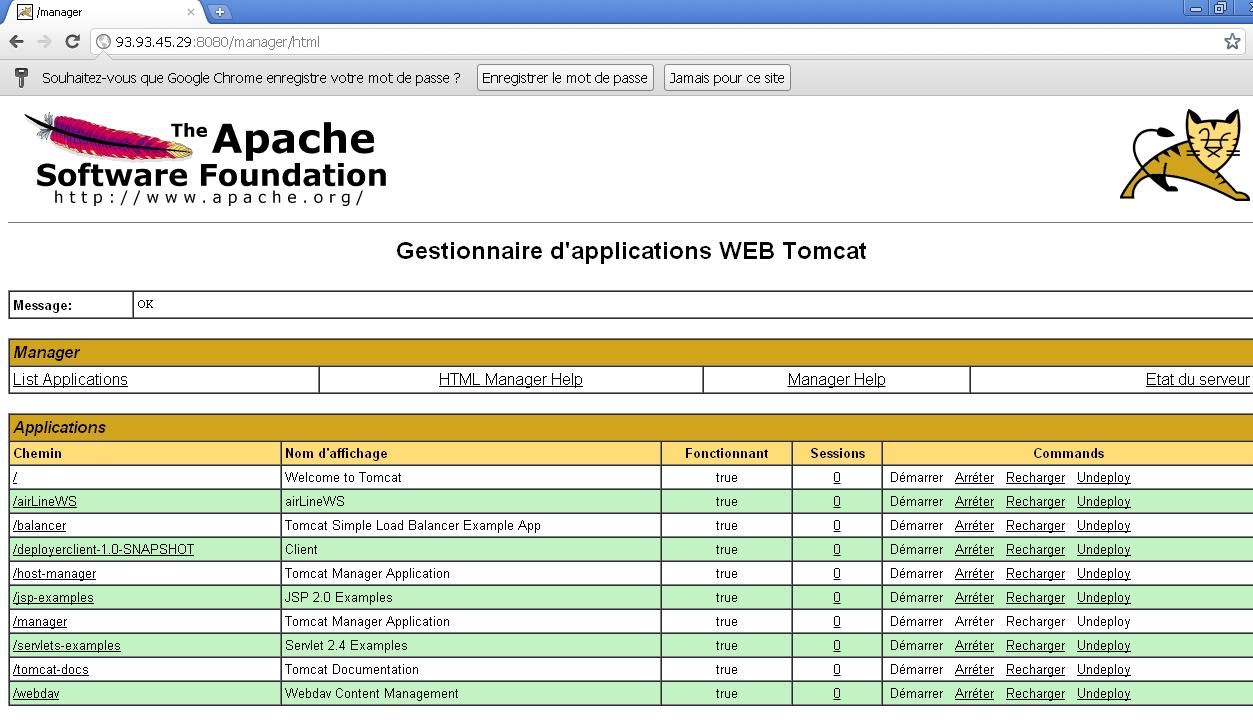Viewport: 1253px width, 720px height.
Task: Reload /servlets-examples with Recharger
Action: 1035,646
